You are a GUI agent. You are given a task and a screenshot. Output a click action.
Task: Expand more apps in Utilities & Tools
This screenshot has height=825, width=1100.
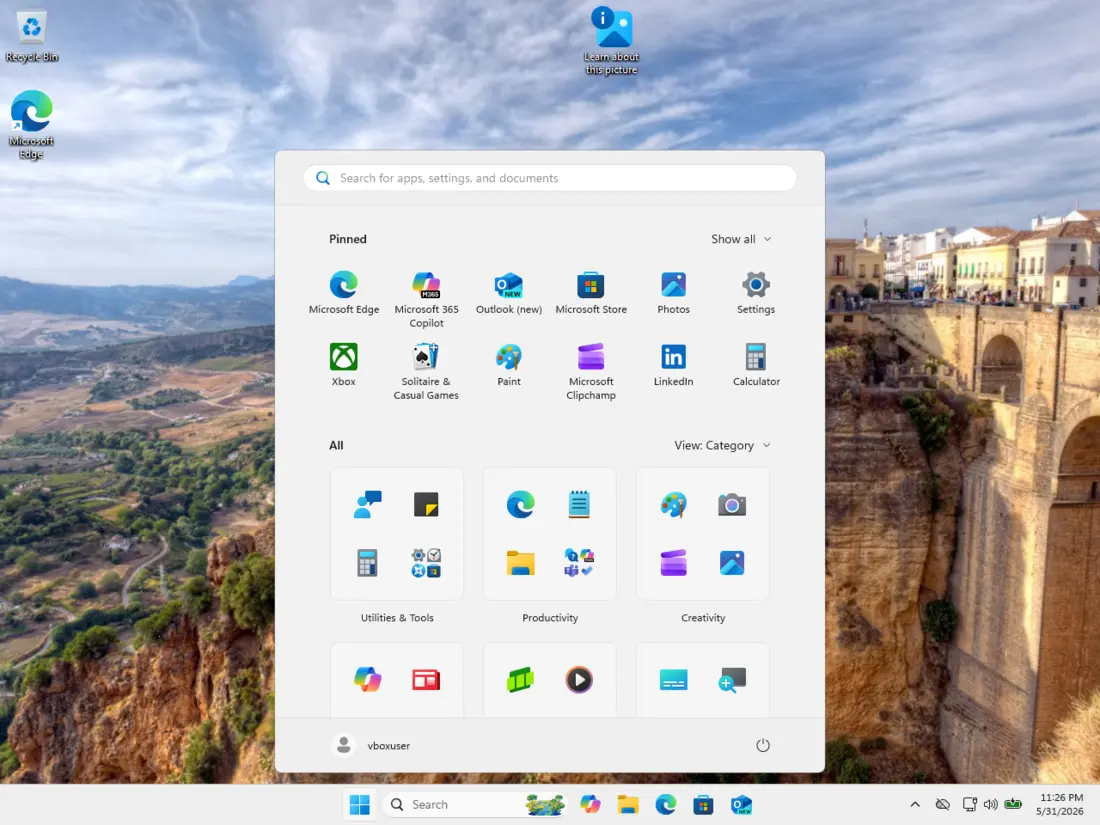coord(426,563)
